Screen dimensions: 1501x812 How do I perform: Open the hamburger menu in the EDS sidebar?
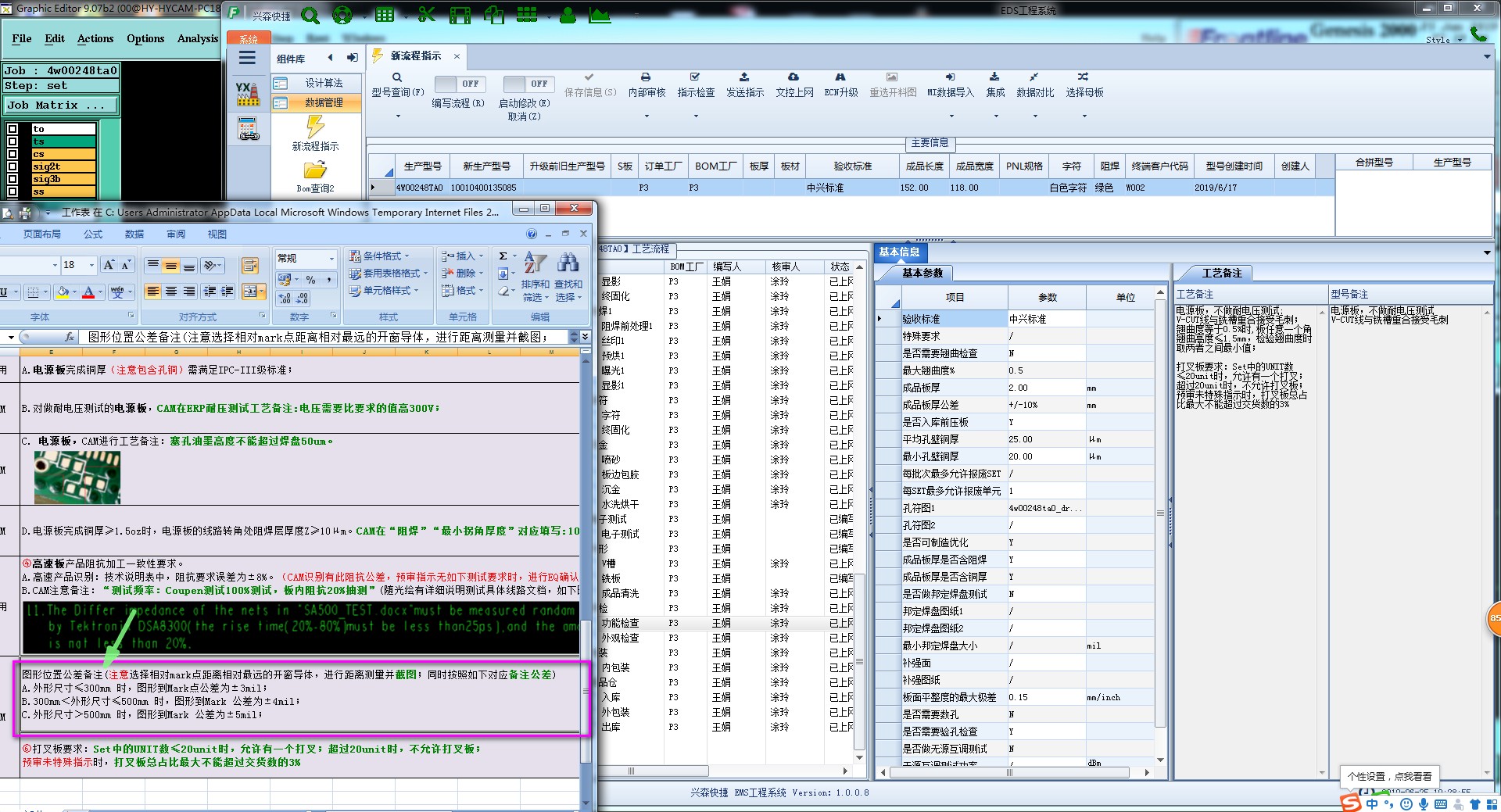(x=247, y=58)
